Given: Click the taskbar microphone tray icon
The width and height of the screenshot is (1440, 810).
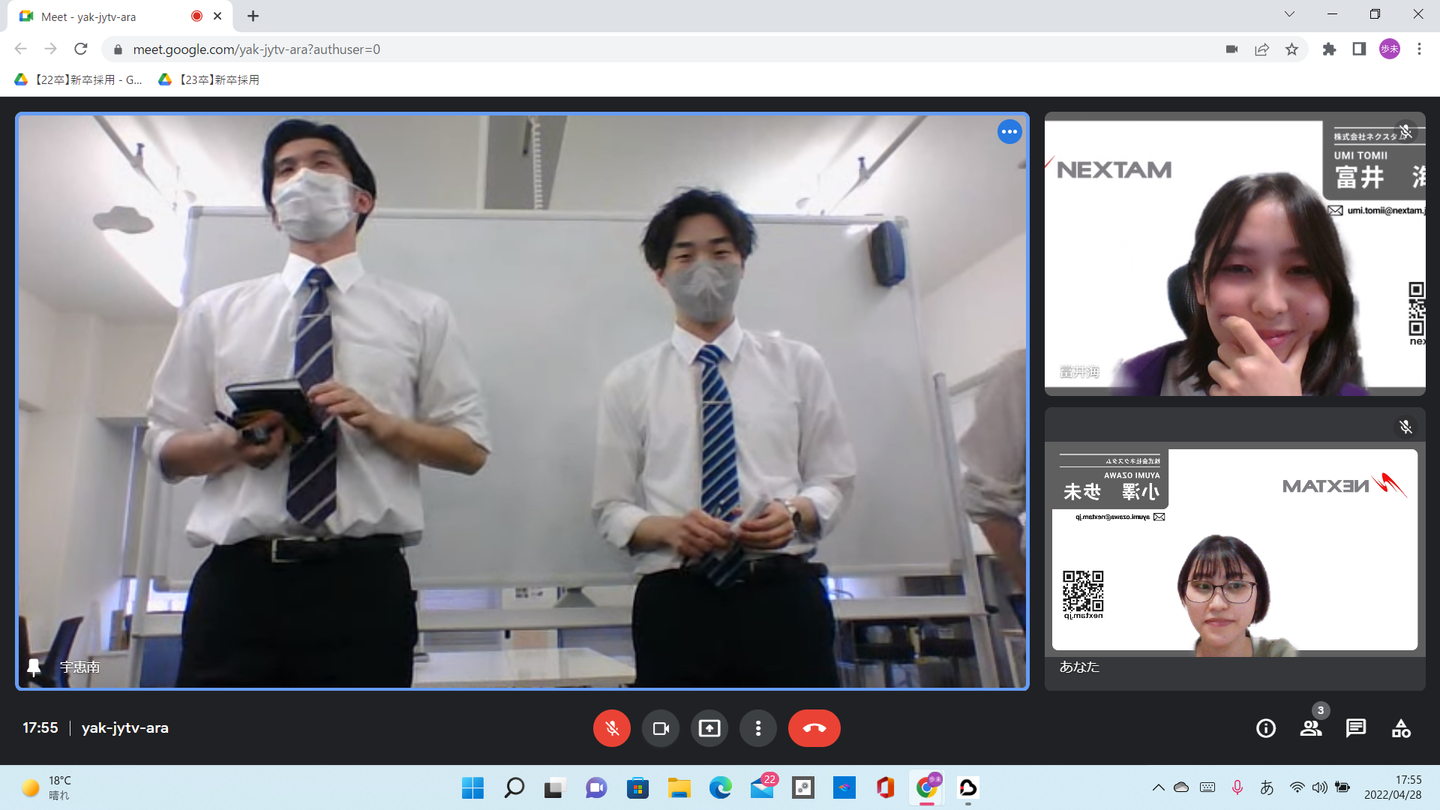Looking at the screenshot, I should coord(1237,788).
